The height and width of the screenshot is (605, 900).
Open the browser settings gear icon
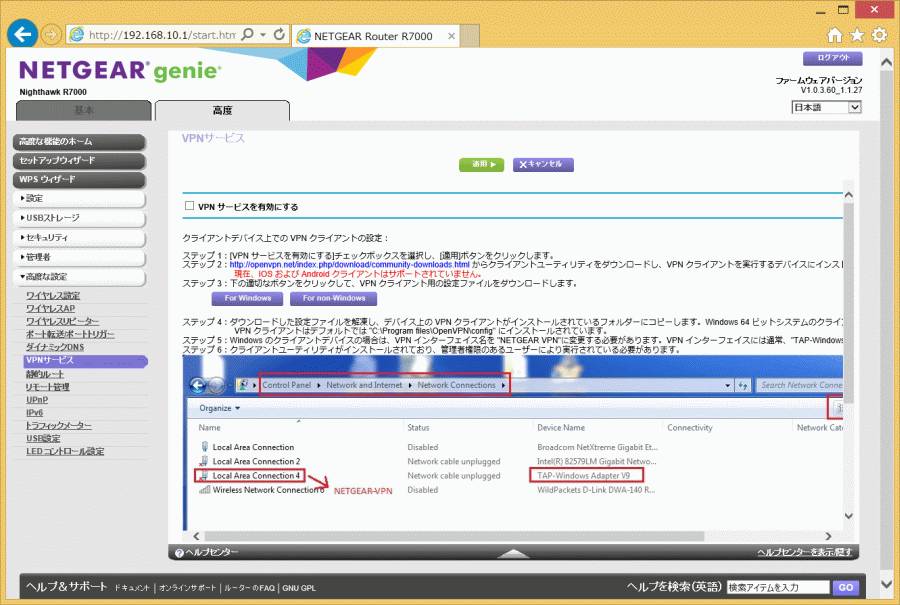click(879, 35)
